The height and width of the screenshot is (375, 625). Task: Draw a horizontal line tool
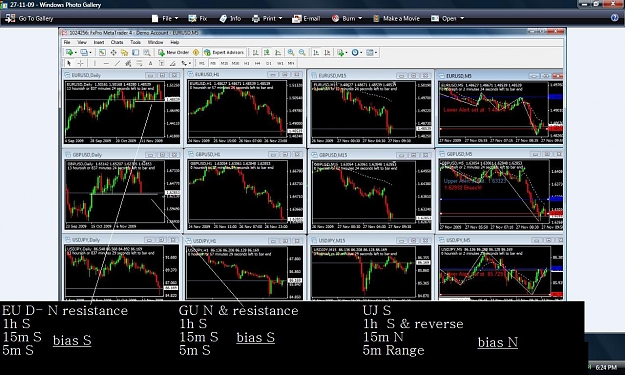coord(106,63)
